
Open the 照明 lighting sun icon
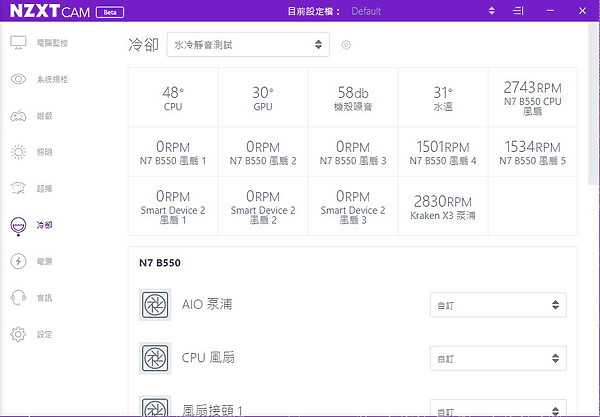pyautogui.click(x=18, y=152)
